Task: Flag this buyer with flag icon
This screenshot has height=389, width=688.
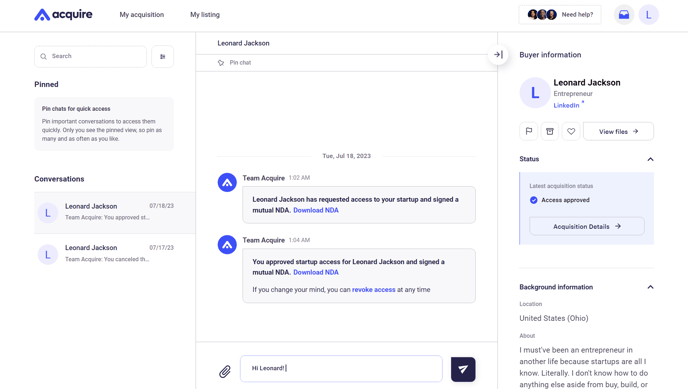Action: pyautogui.click(x=529, y=131)
